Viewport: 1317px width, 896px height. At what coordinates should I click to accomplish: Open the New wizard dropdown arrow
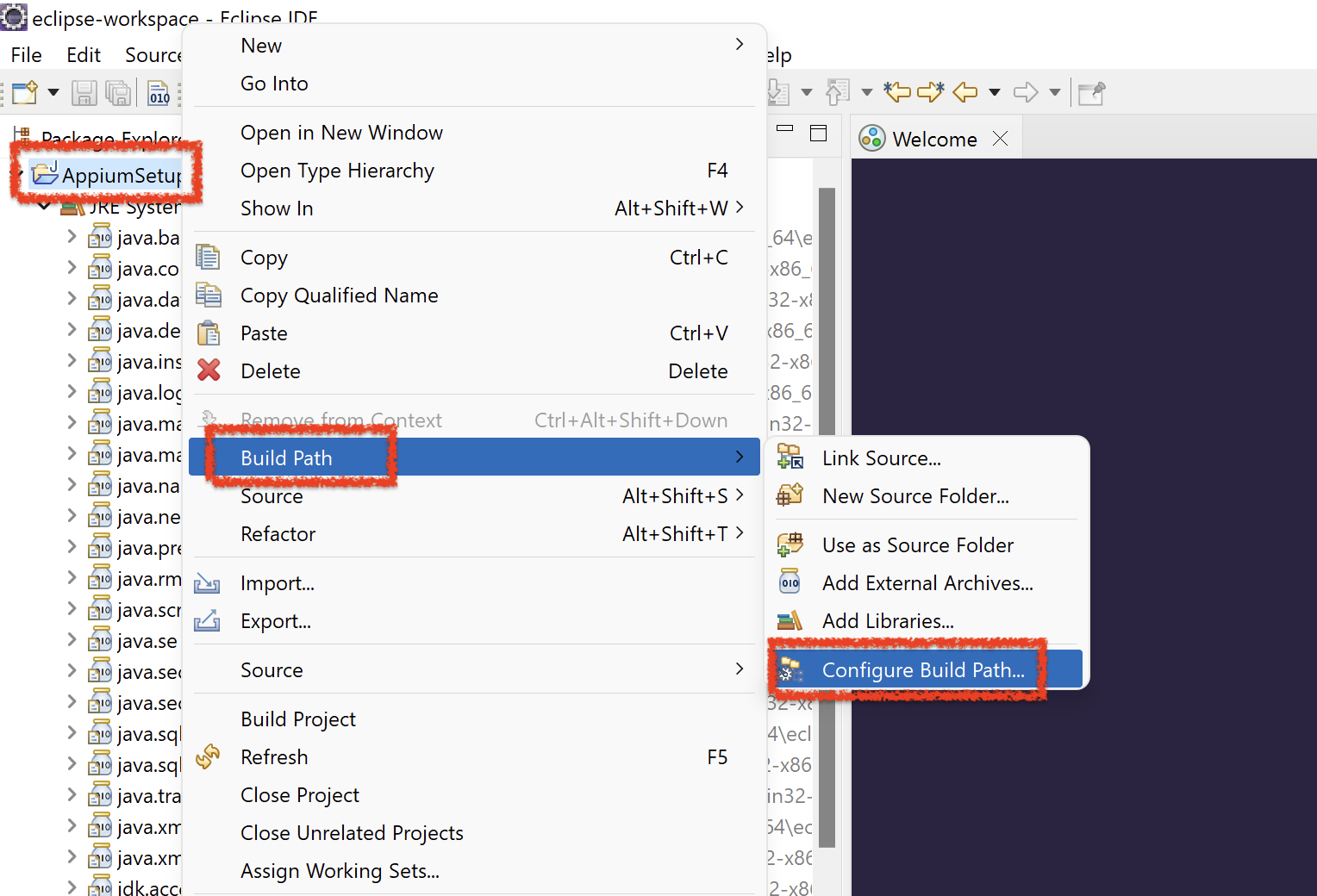coord(53,92)
